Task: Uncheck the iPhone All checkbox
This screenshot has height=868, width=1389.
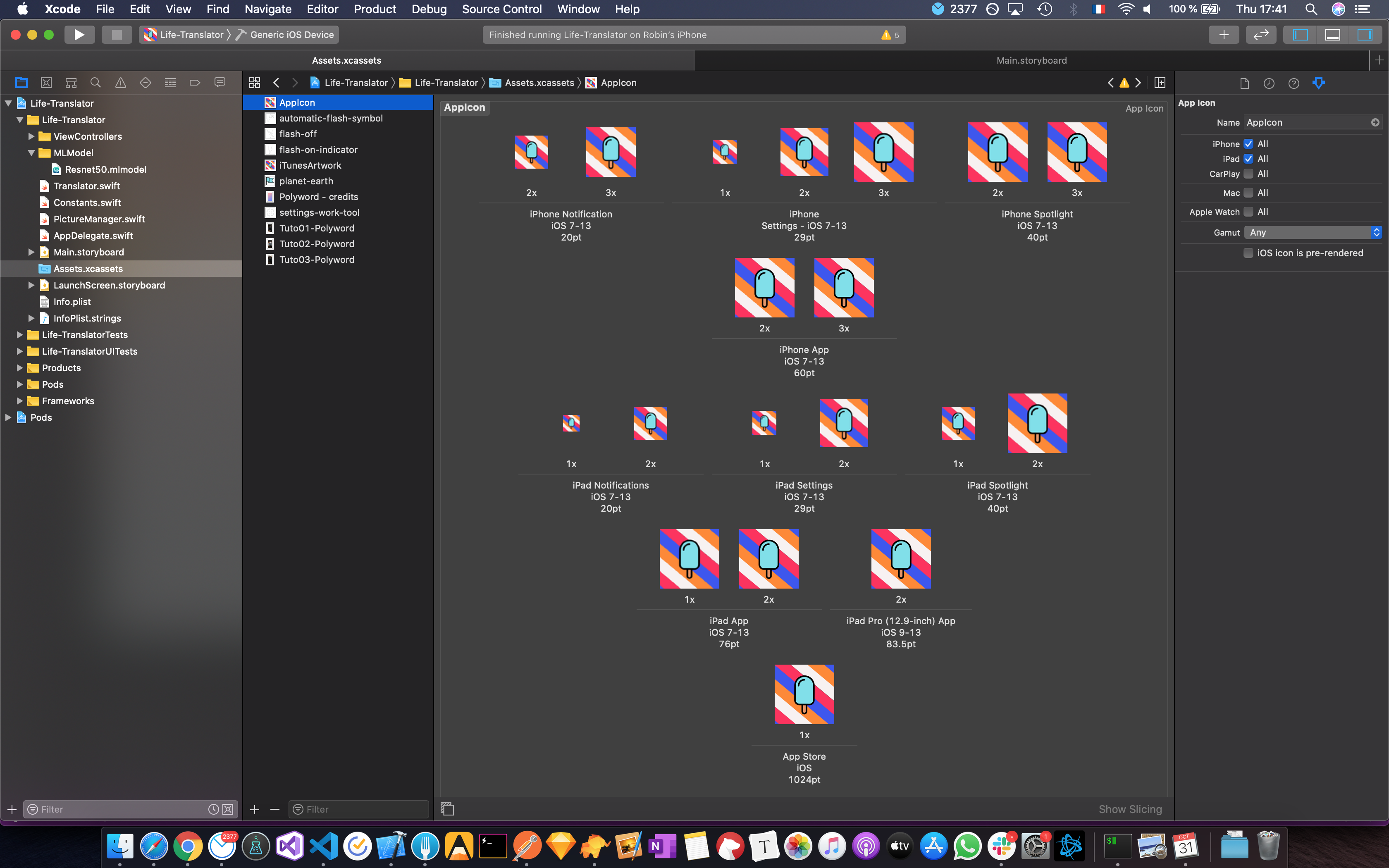Action: 1248,143
